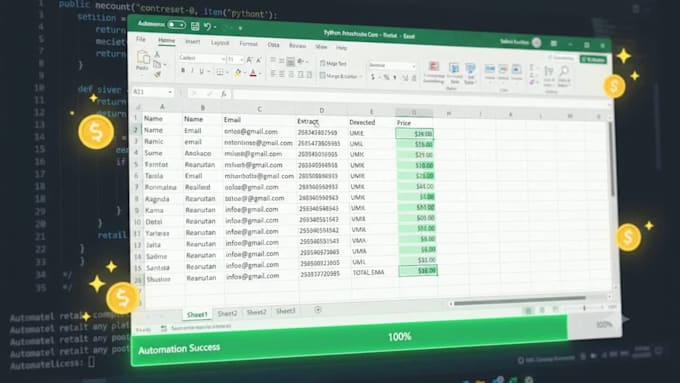This screenshot has width=680, height=383.
Task: Open Cell Styles gallery
Action: pos(470,74)
